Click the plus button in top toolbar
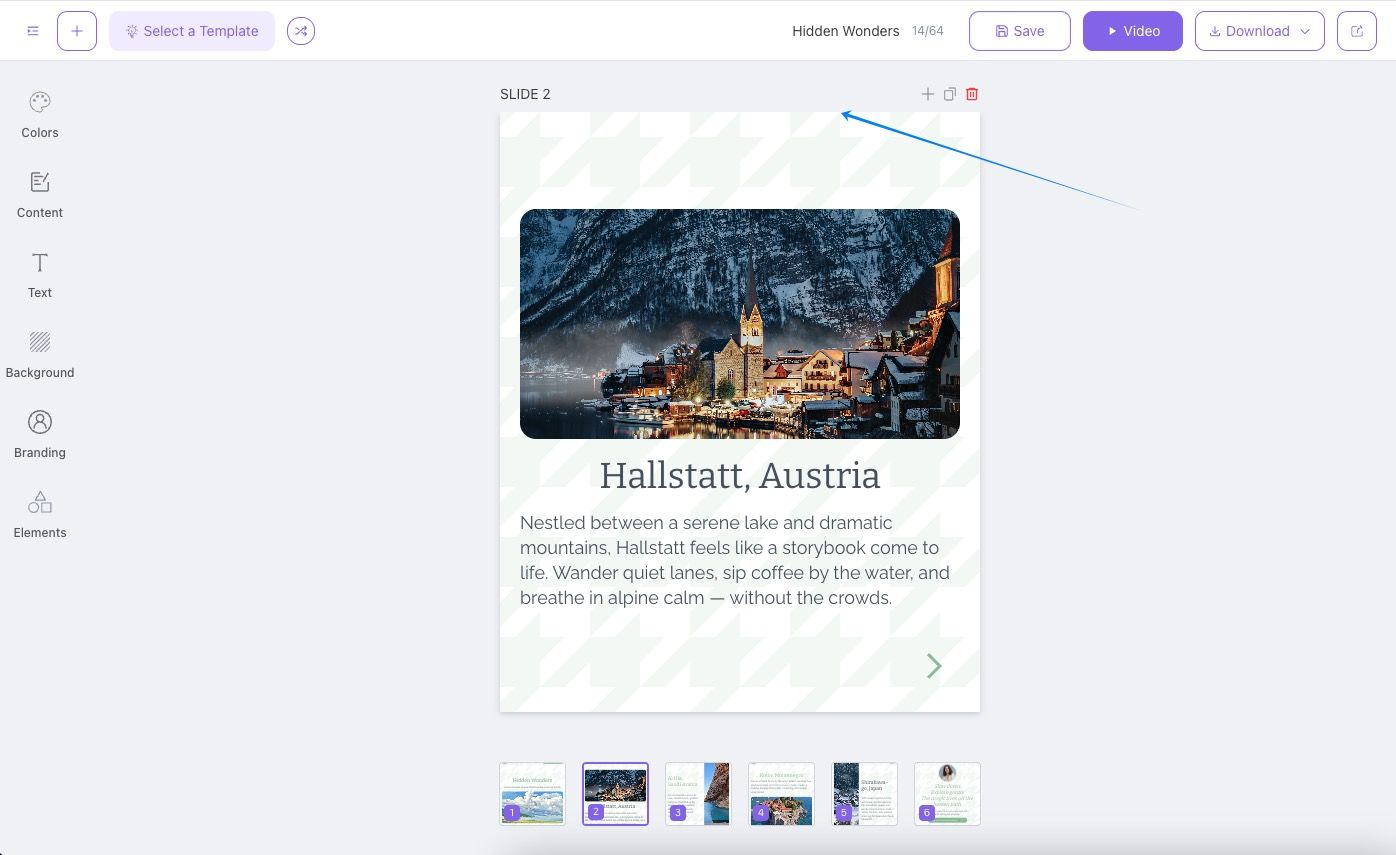This screenshot has height=855, width=1396. tap(77, 31)
